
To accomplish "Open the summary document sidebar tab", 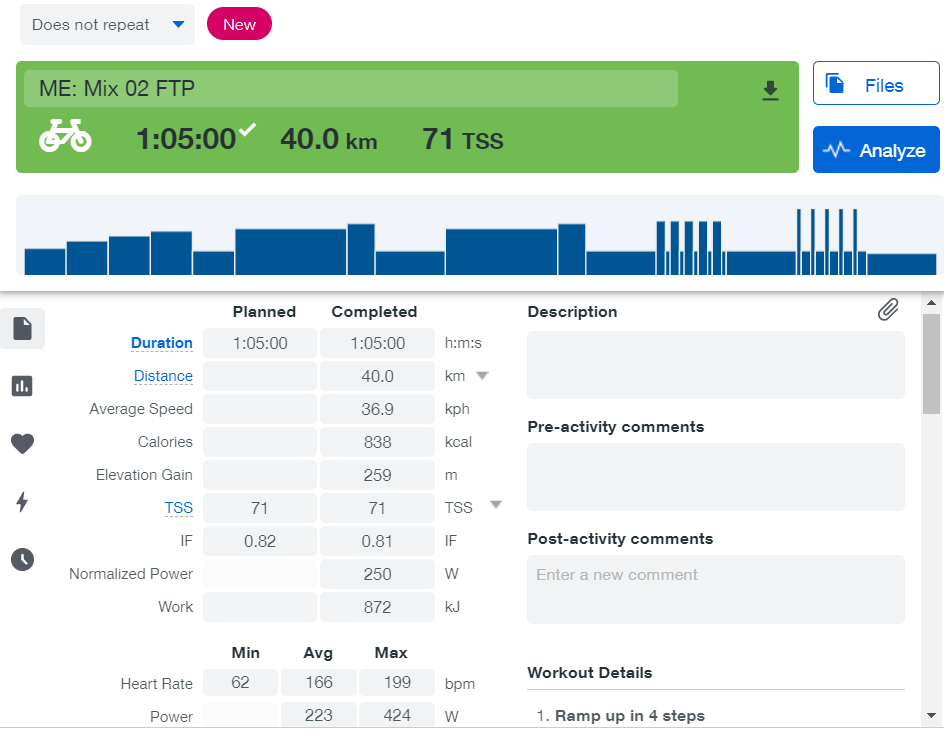I will pyautogui.click(x=22, y=328).
